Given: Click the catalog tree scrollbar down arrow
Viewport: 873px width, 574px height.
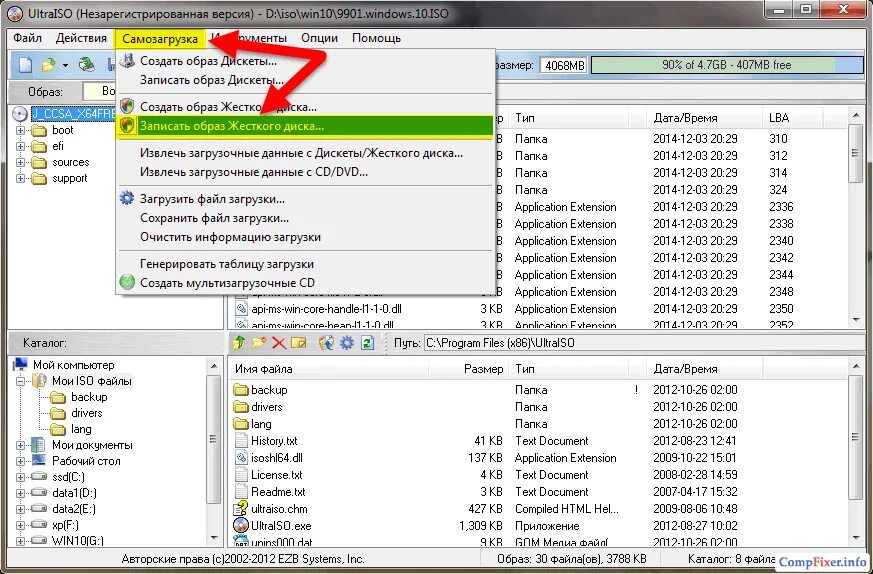Looking at the screenshot, I should (x=214, y=537).
